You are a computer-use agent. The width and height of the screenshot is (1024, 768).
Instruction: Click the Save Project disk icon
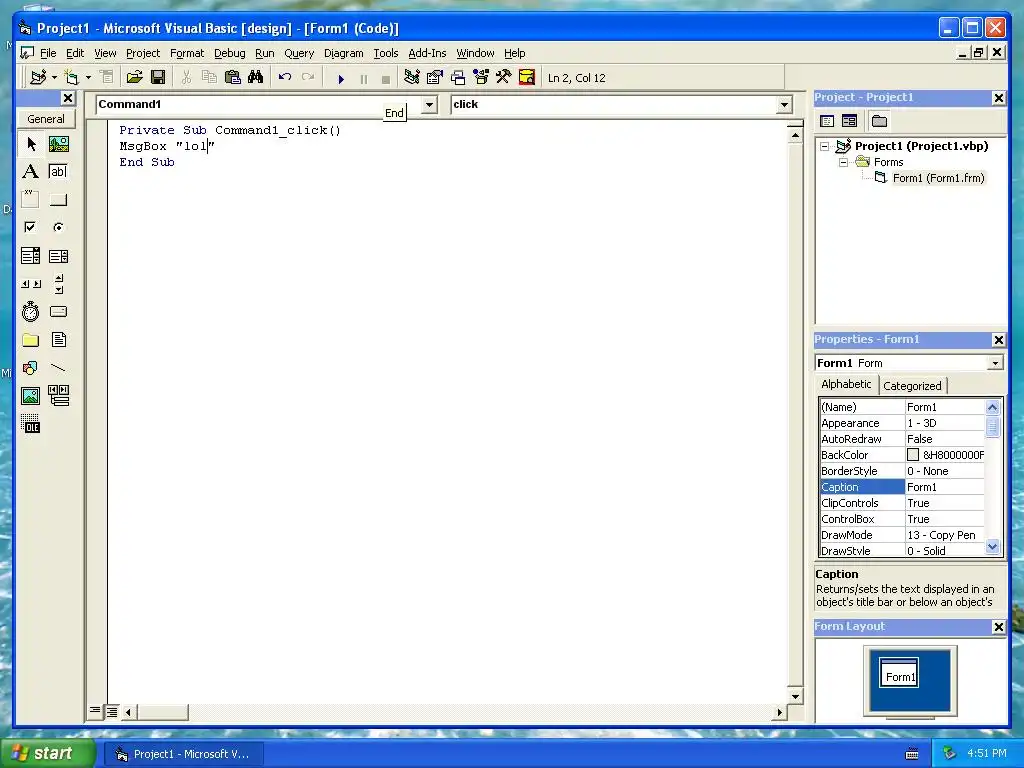point(157,78)
